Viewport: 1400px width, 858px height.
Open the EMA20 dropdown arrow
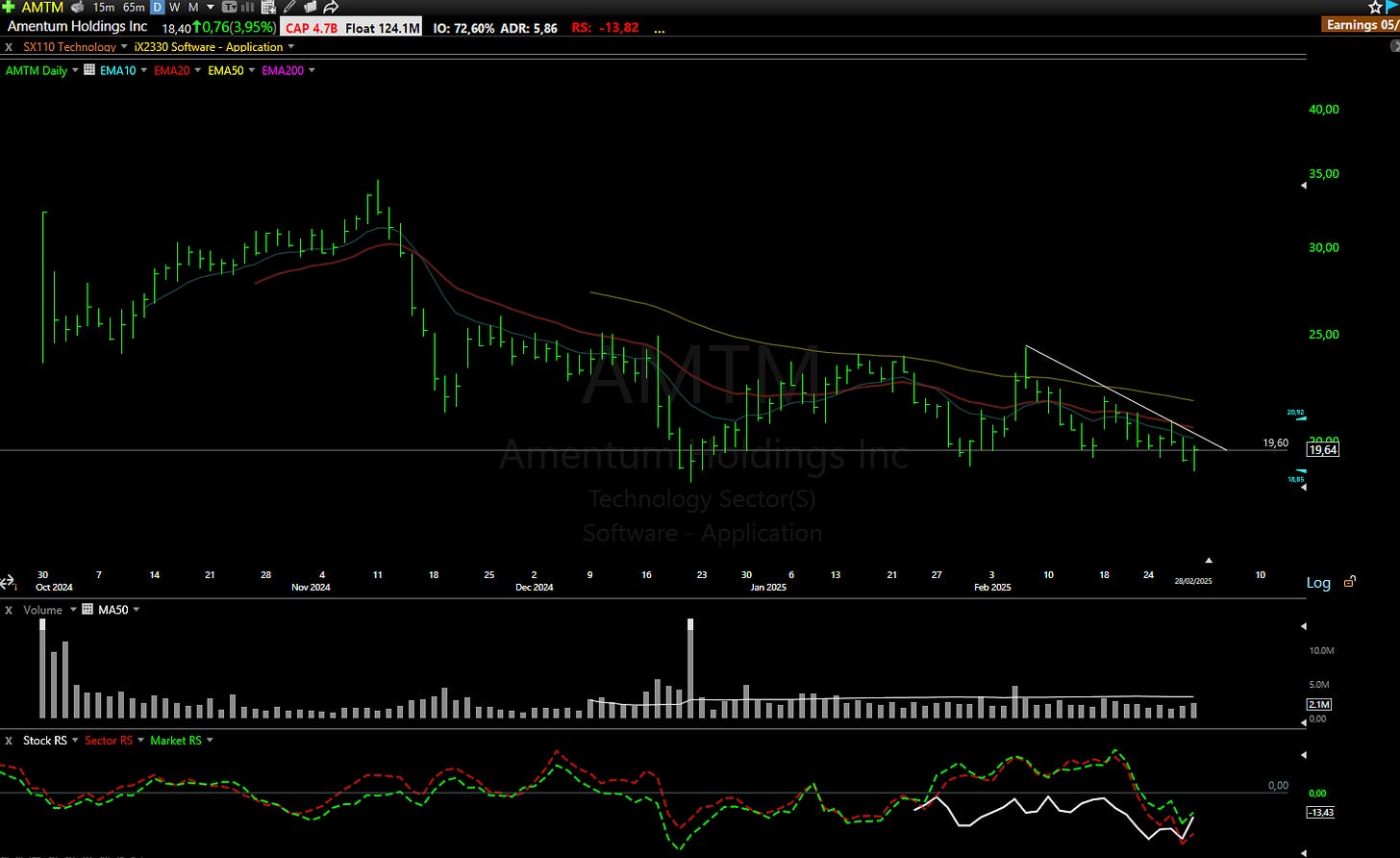[x=197, y=70]
